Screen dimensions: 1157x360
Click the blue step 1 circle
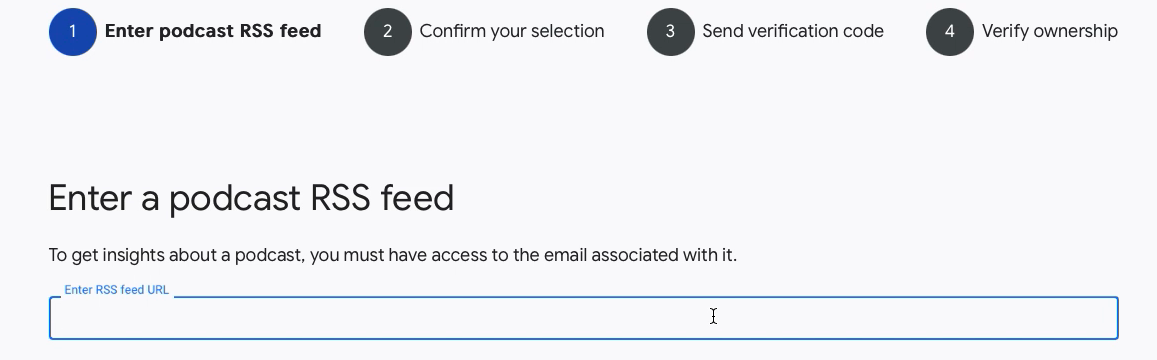click(72, 32)
